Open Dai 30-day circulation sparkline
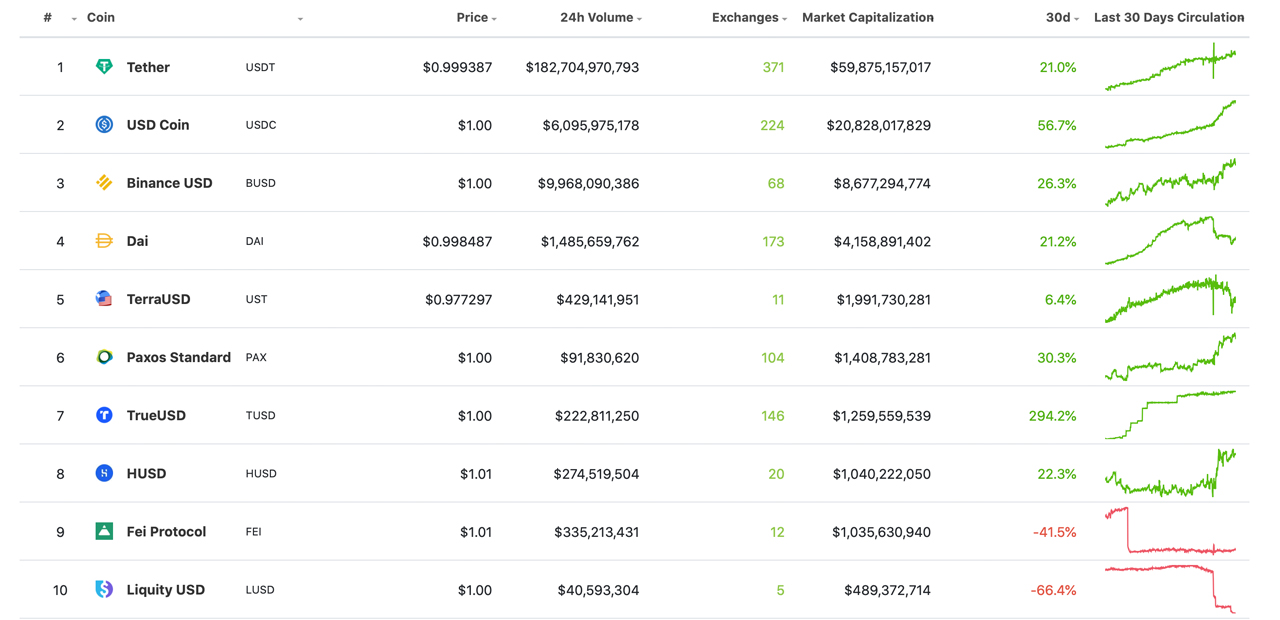The height and width of the screenshot is (620, 1280). [x=1170, y=241]
